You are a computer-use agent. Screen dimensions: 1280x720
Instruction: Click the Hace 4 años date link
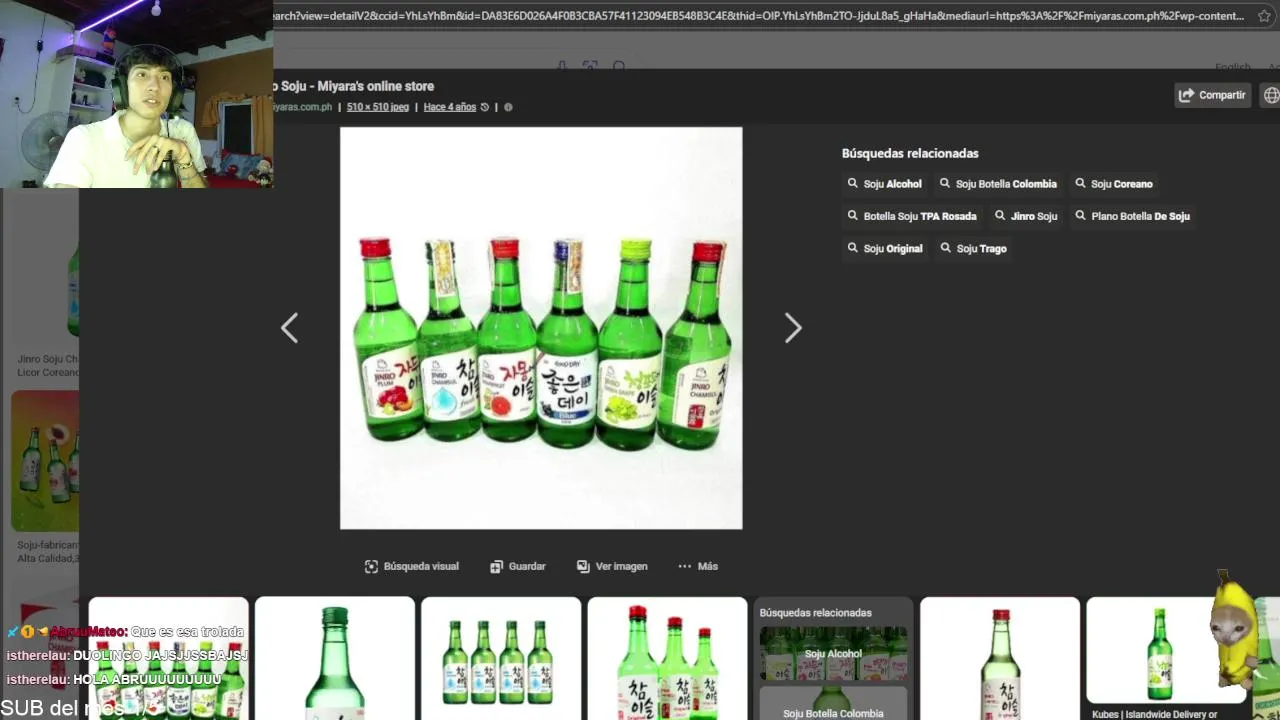pyautogui.click(x=449, y=107)
